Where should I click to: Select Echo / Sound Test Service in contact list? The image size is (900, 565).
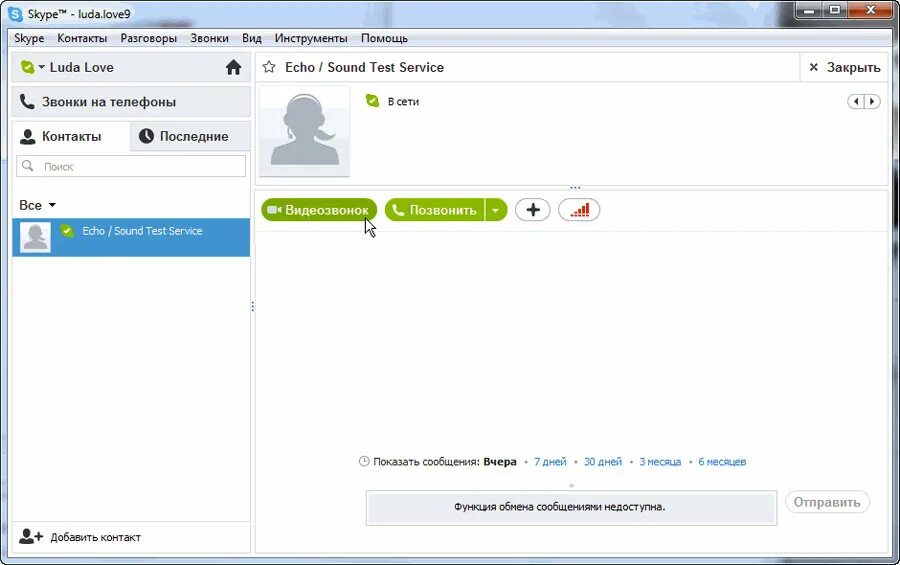click(x=131, y=237)
